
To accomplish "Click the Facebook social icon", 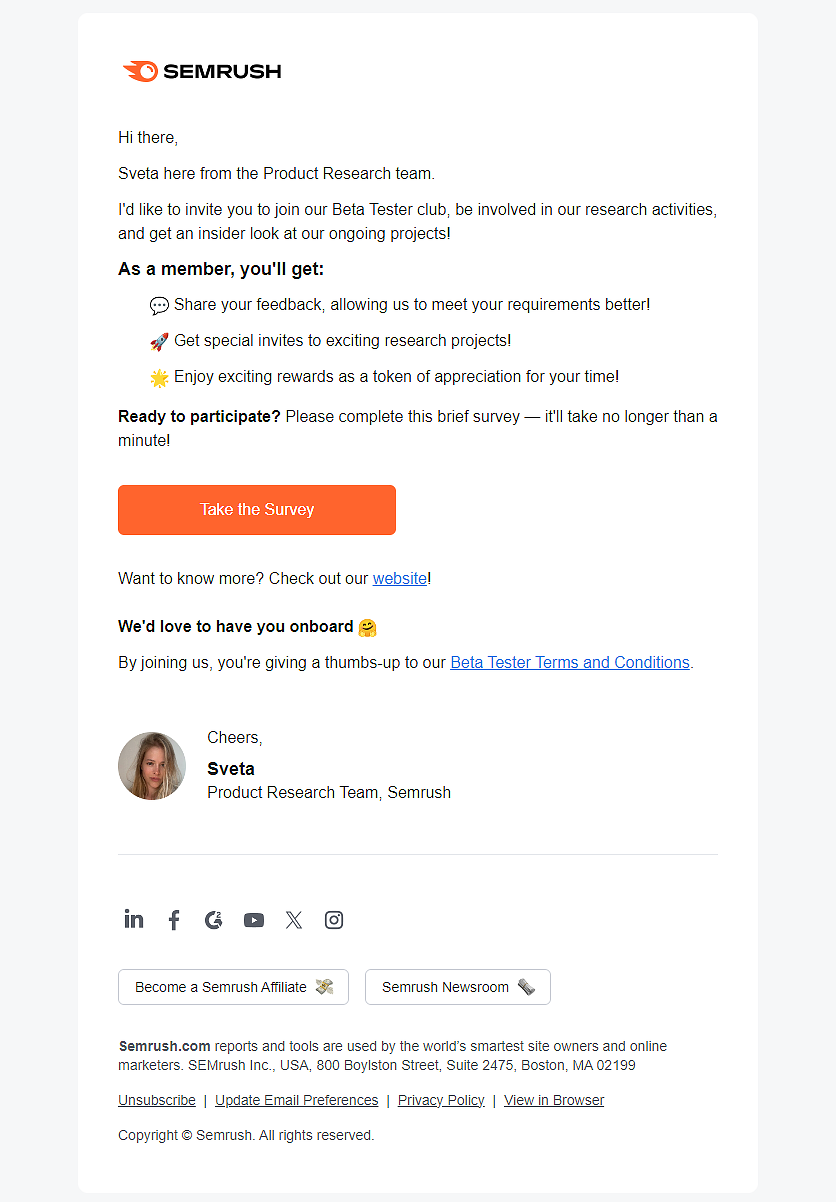I will (174, 919).
